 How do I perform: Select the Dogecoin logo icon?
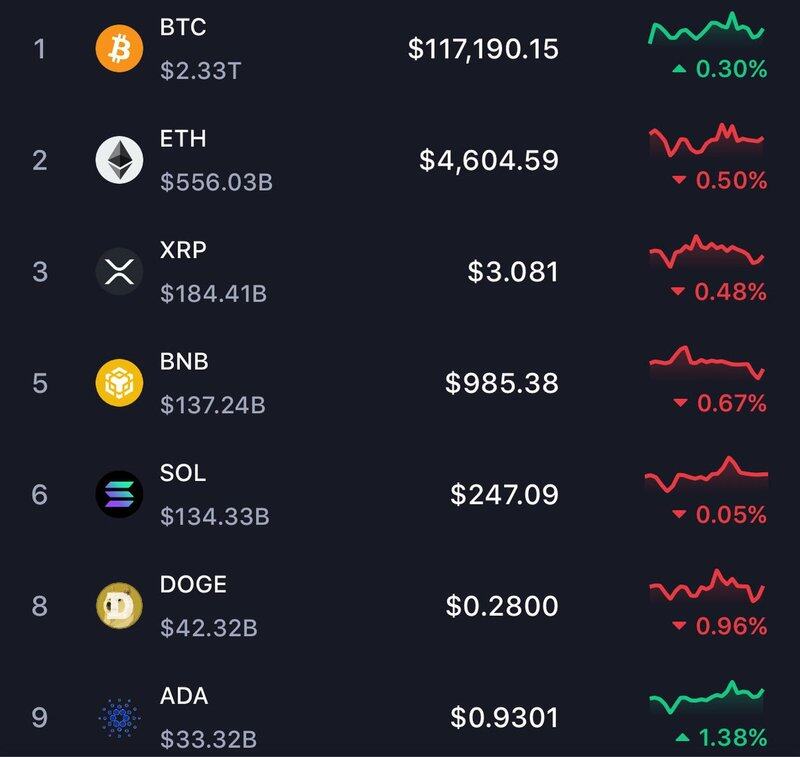click(119, 605)
